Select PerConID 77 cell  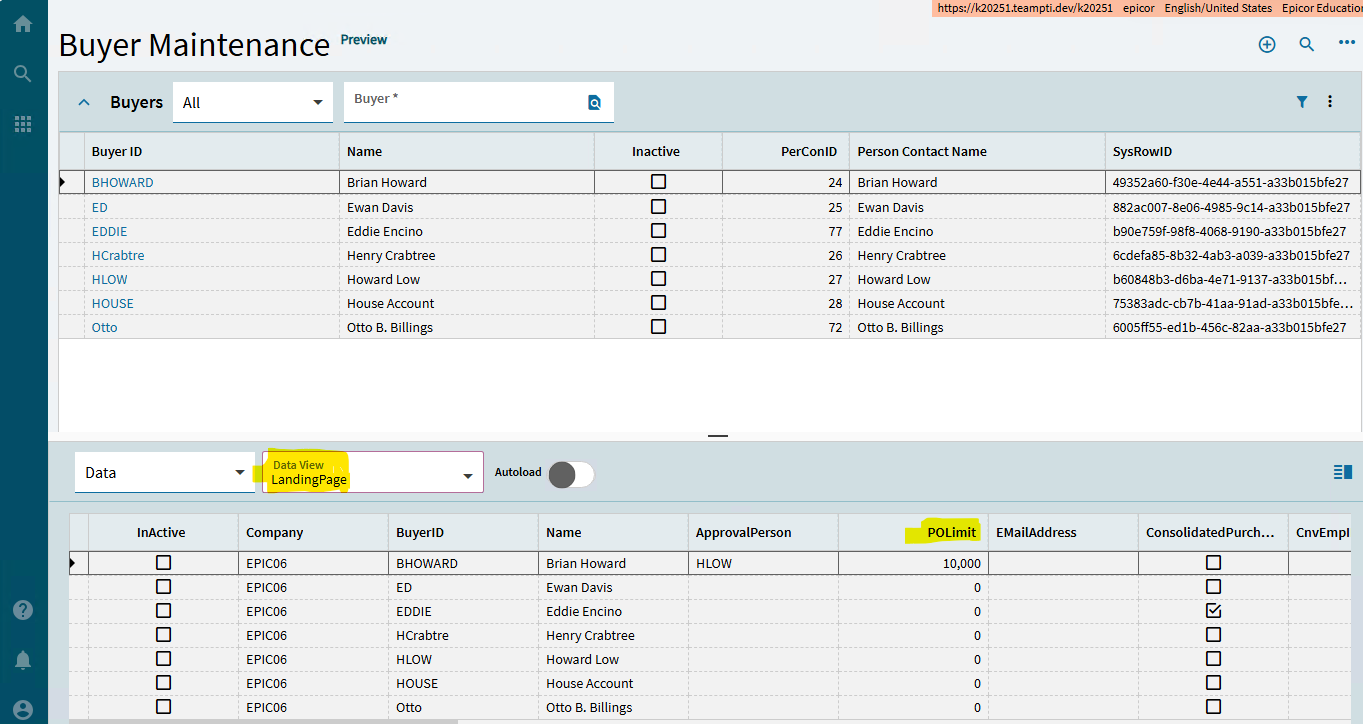(x=786, y=231)
